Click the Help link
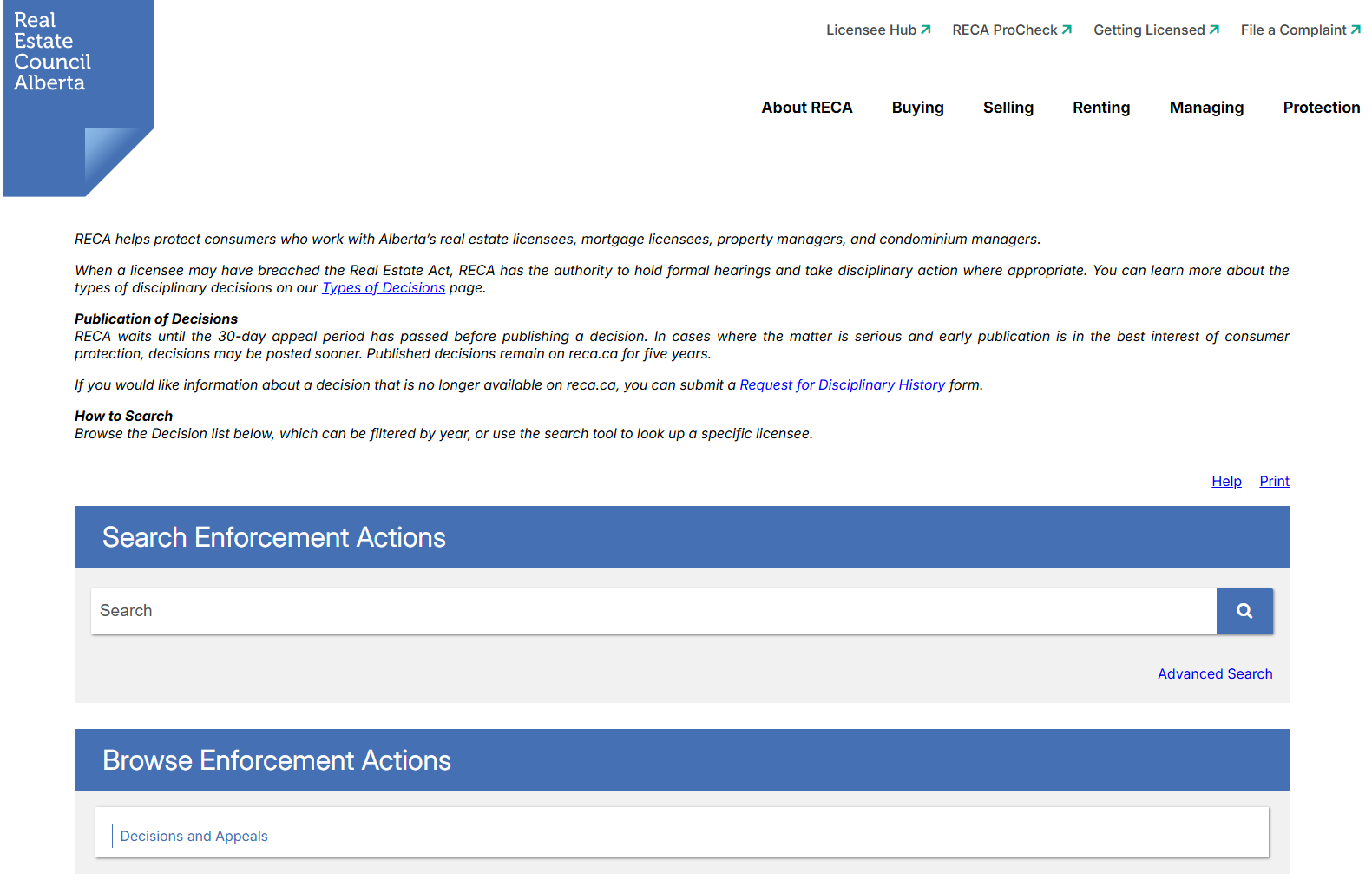The image size is (1372, 880). [1226, 482]
